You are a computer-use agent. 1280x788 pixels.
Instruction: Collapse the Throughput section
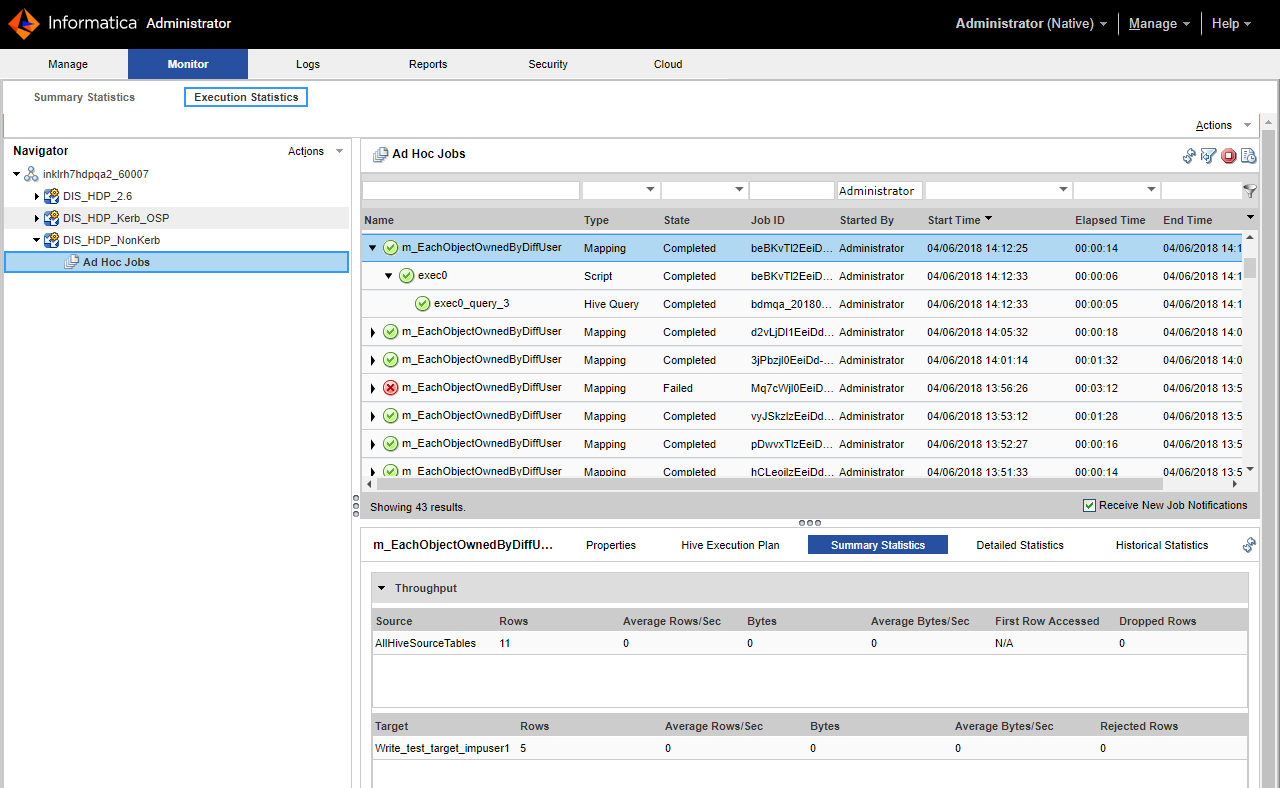381,588
